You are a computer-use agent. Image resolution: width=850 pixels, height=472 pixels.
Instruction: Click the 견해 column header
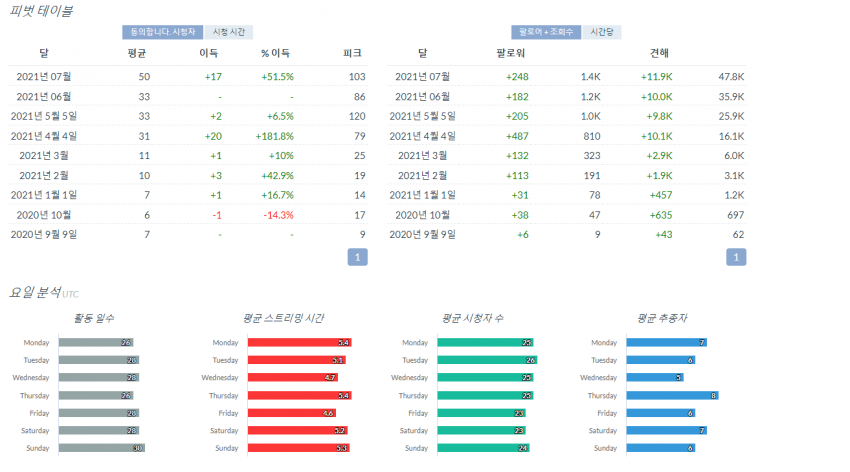click(659, 53)
